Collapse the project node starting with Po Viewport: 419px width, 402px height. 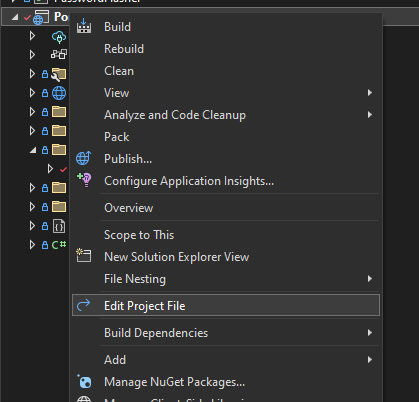pos(15,17)
